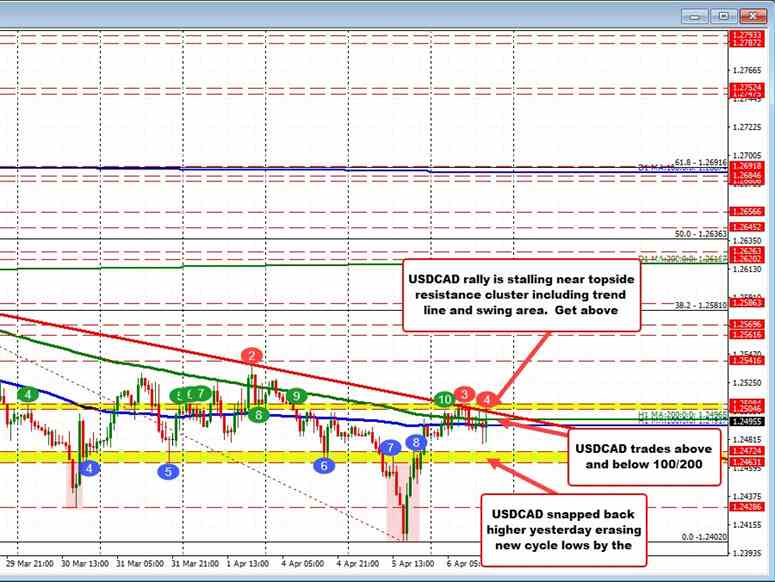
Task: Click the 1.24724 red price tag
Action: pyautogui.click(x=746, y=451)
